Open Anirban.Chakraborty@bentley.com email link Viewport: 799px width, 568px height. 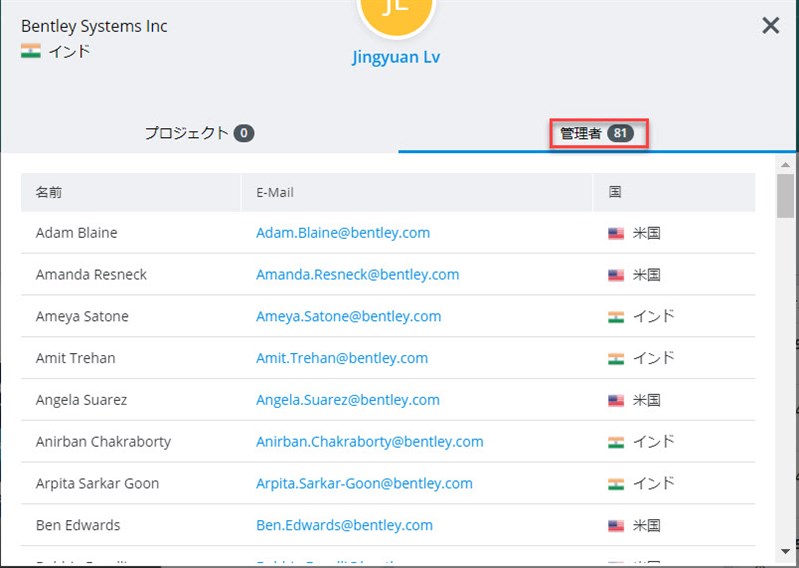tap(369, 442)
